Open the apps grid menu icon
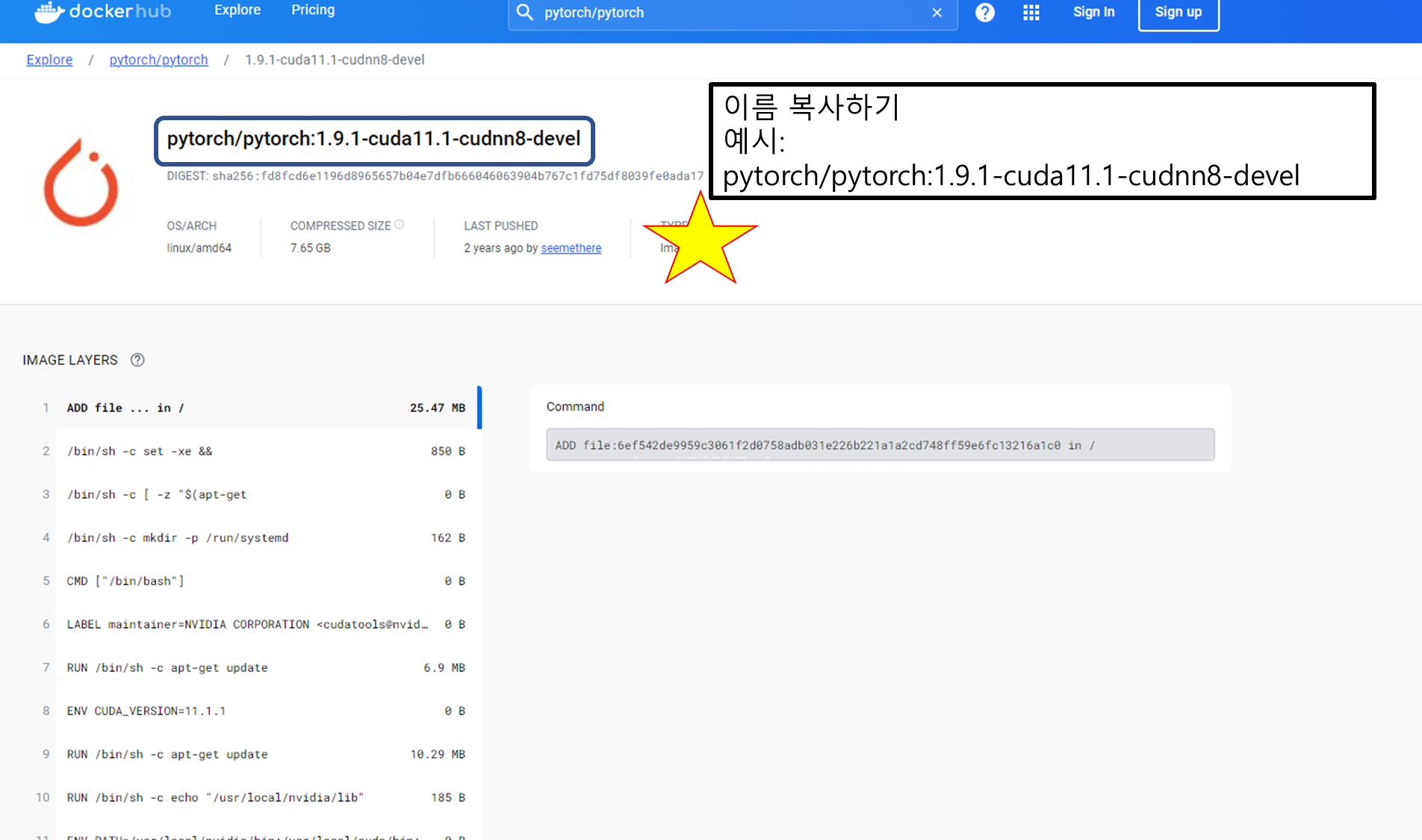 [x=1031, y=12]
